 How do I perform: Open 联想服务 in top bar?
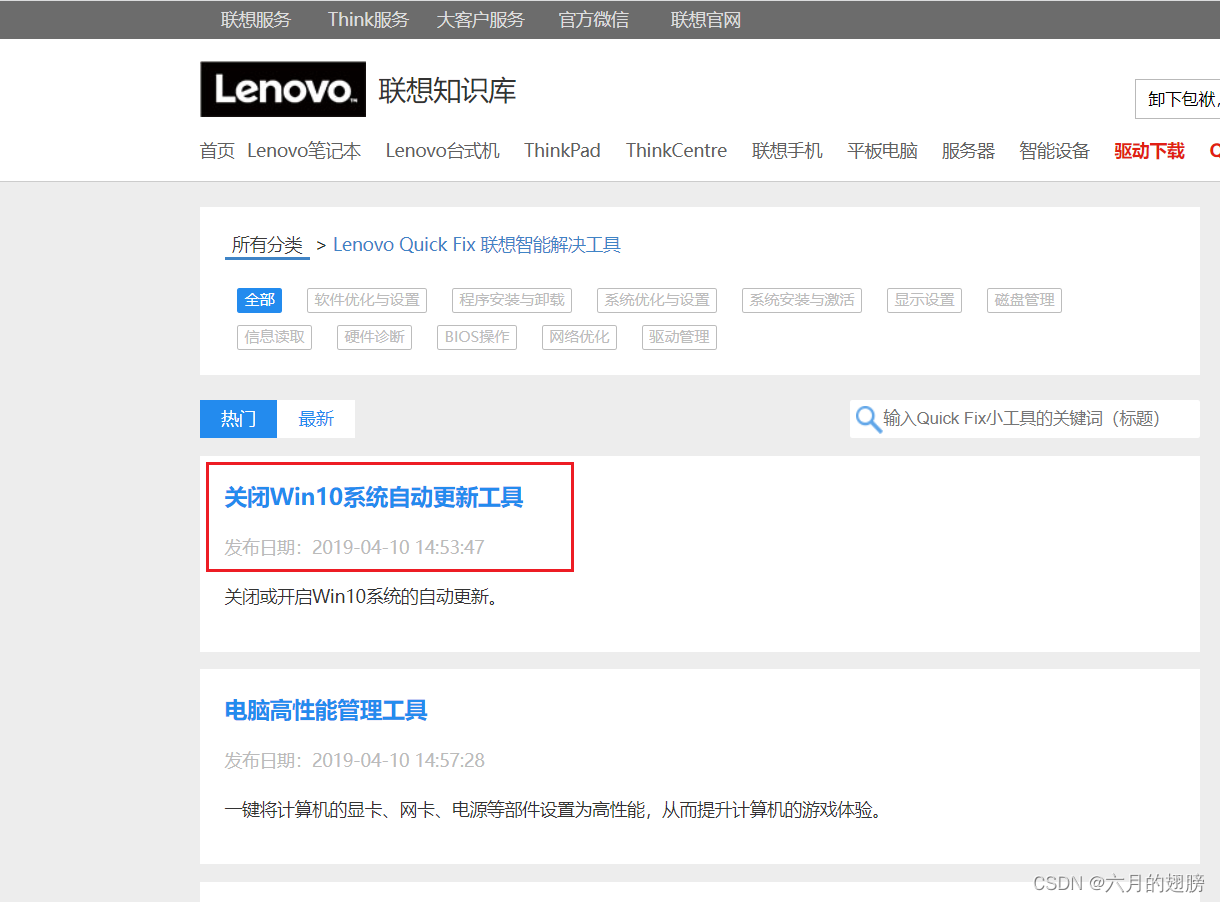click(256, 20)
